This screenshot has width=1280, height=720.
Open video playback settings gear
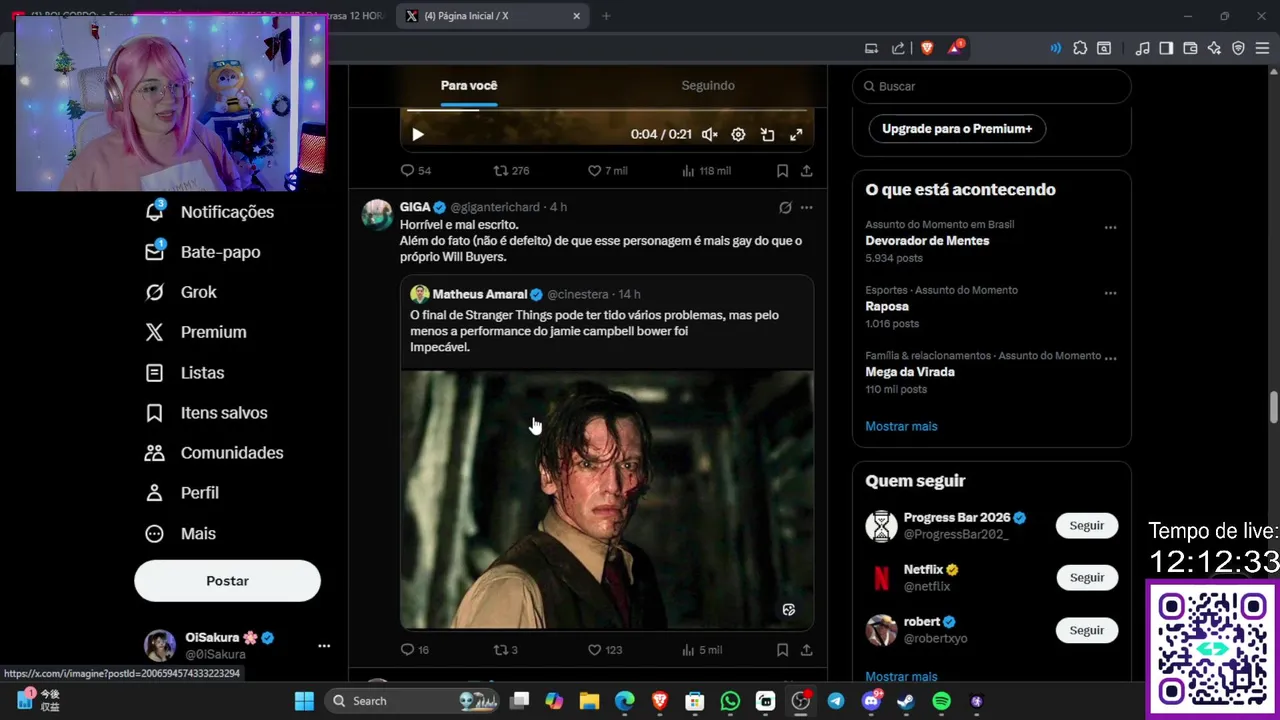pos(738,134)
